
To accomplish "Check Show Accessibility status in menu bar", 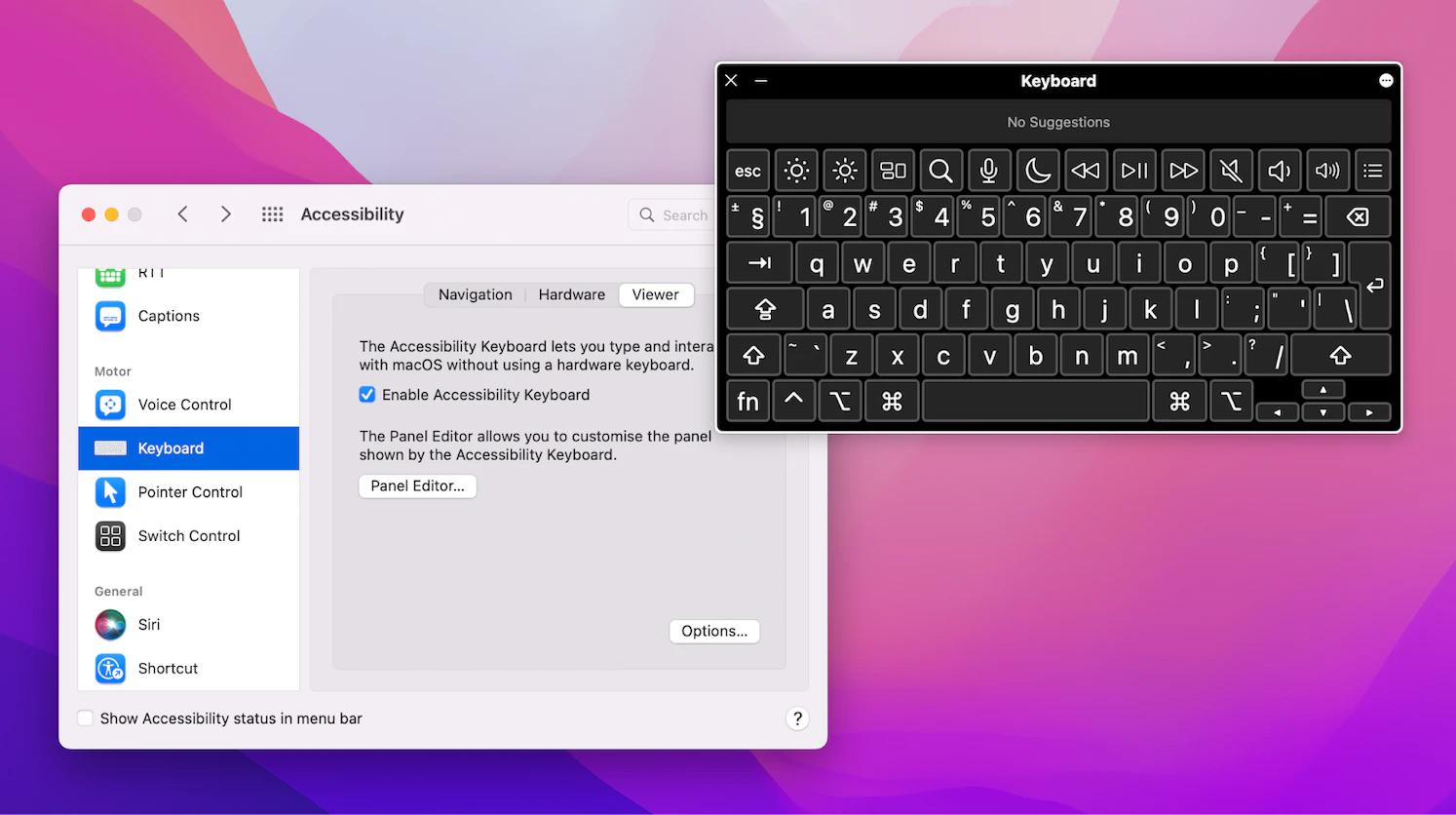I will 86,718.
